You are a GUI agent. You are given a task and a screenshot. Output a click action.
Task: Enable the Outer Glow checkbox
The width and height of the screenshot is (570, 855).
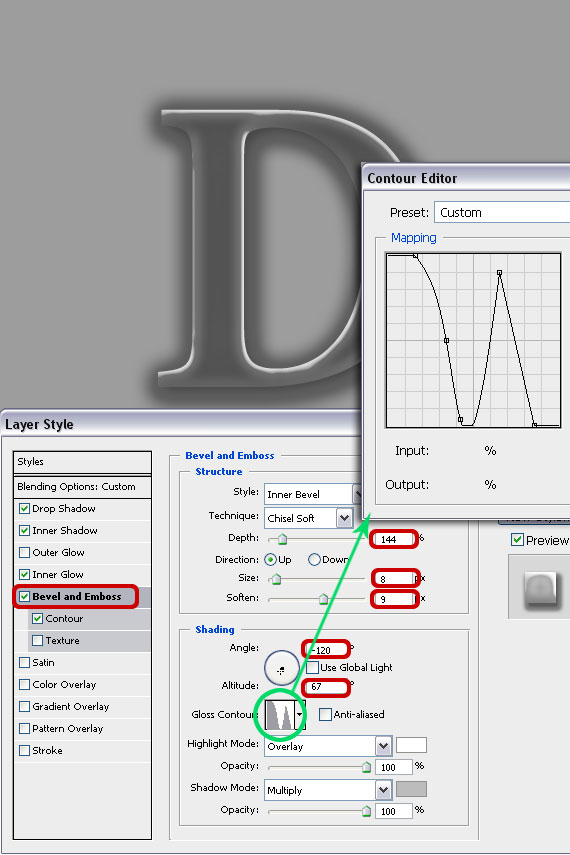(x=25, y=552)
